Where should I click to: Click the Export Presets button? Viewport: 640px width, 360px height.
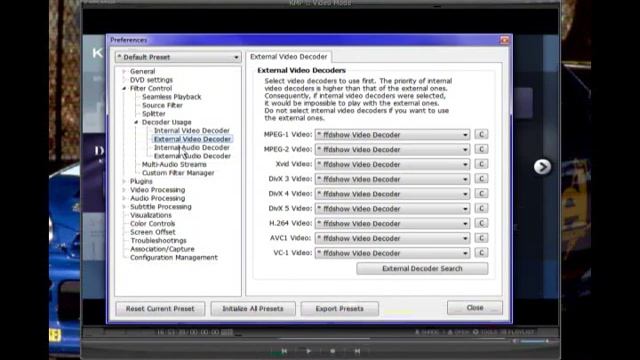pyautogui.click(x=339, y=309)
